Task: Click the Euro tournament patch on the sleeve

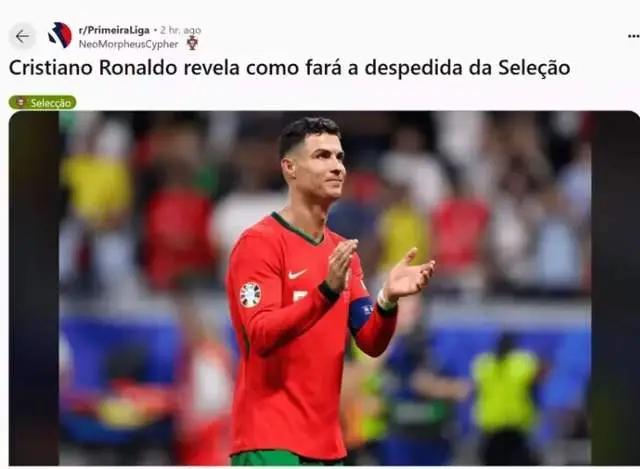Action: (x=250, y=295)
